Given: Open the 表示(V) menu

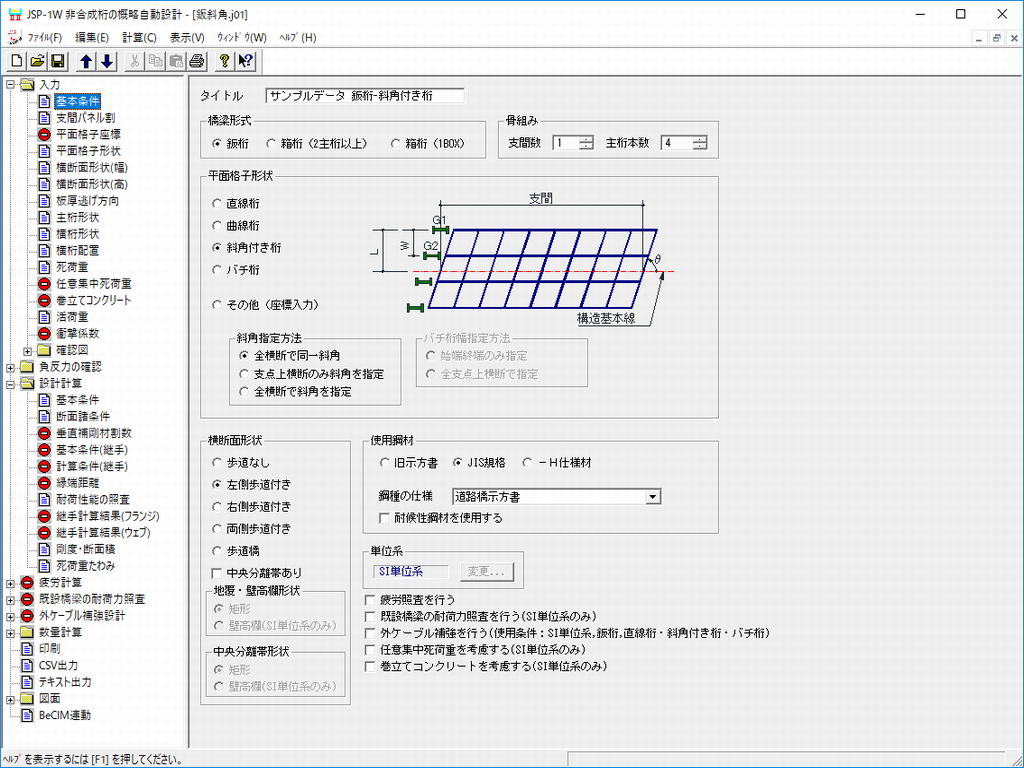Looking at the screenshot, I should coord(187,37).
